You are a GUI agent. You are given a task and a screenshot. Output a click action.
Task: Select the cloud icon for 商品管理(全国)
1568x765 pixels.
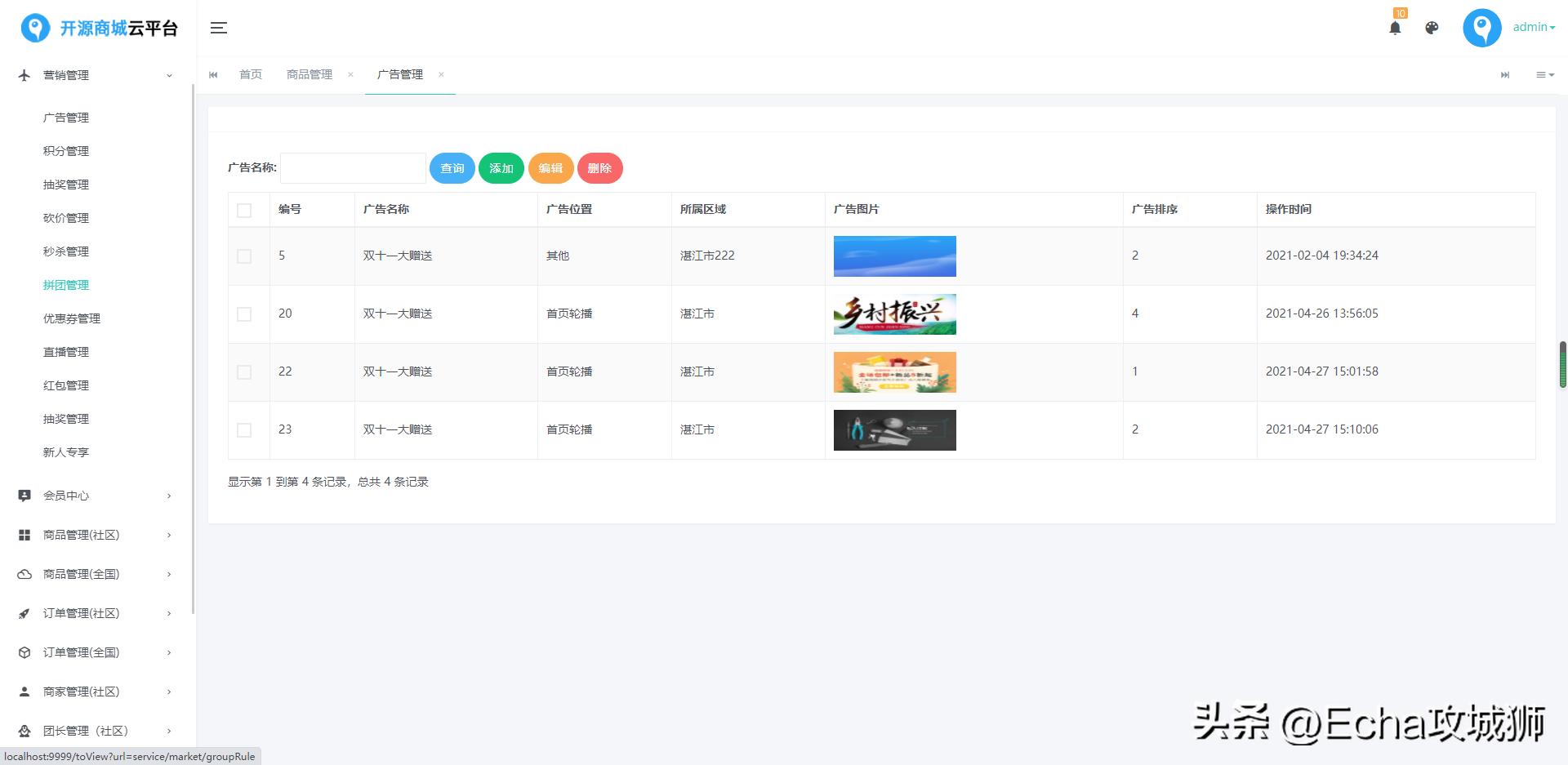24,574
